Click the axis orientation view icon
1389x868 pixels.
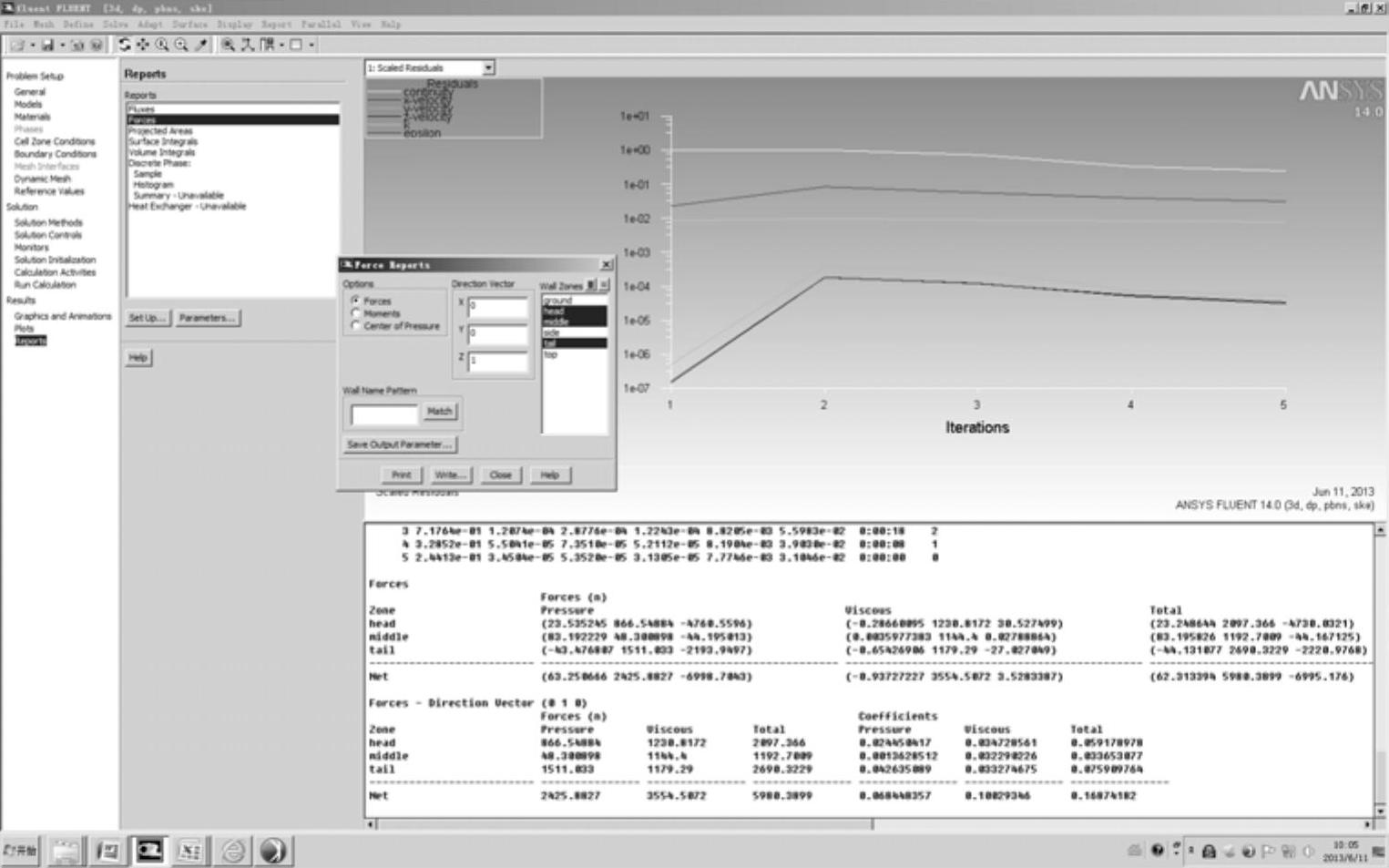248,45
